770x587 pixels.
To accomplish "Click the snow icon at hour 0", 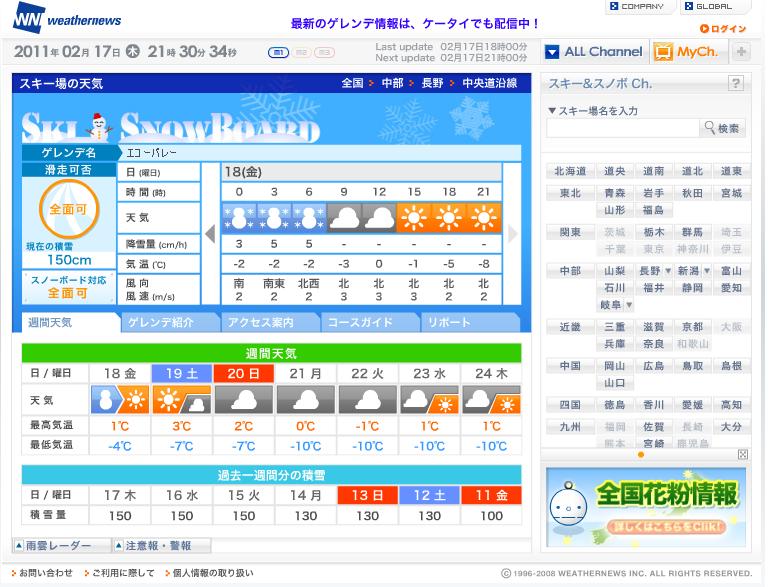I will click(239, 217).
